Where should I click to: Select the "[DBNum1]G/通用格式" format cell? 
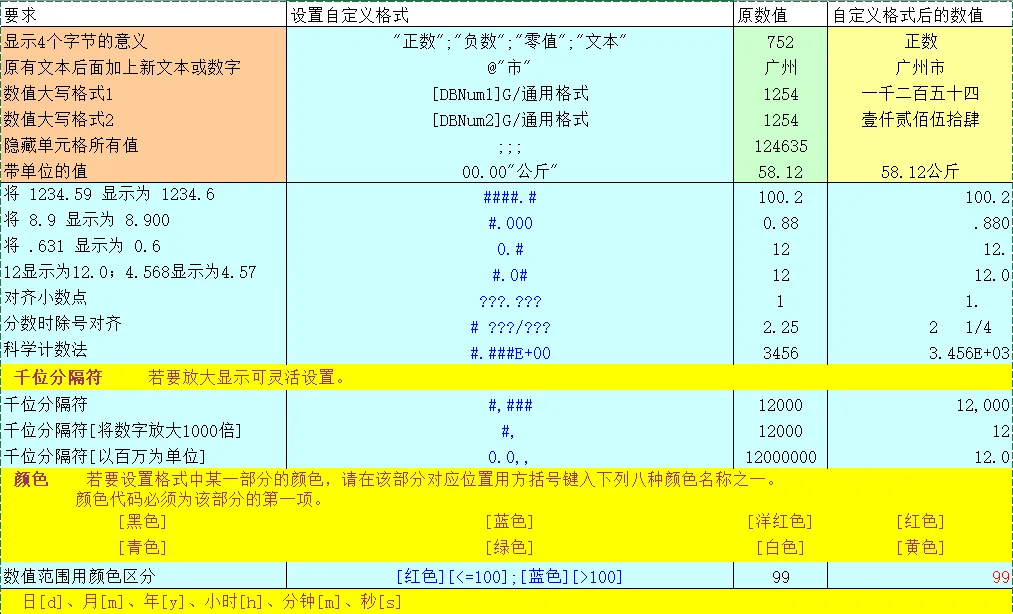(510, 94)
